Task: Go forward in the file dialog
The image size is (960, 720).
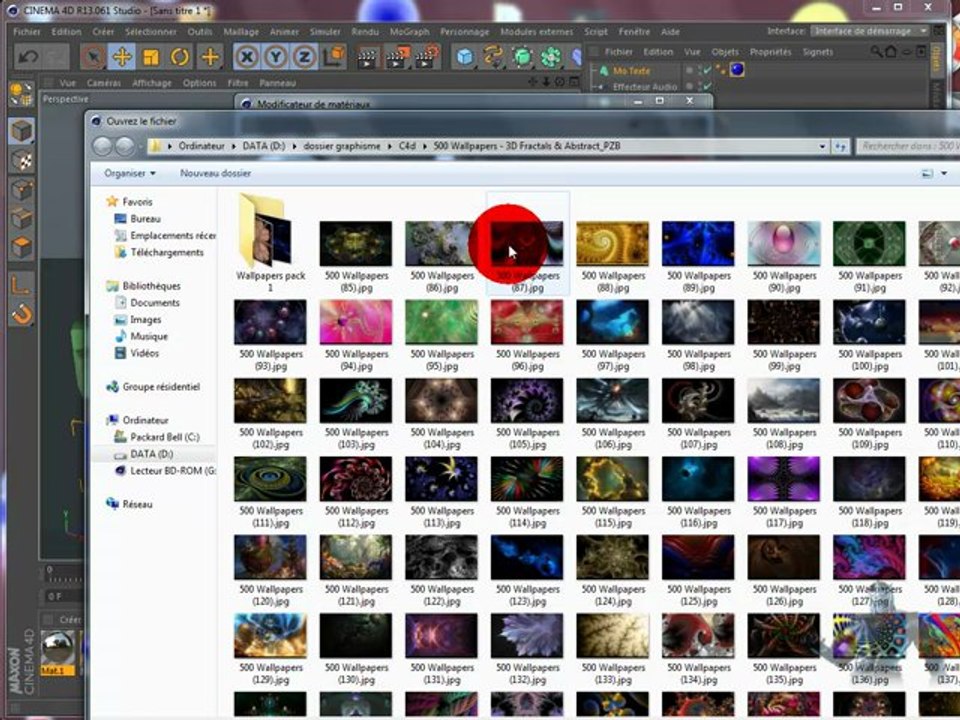Action: [x=125, y=146]
